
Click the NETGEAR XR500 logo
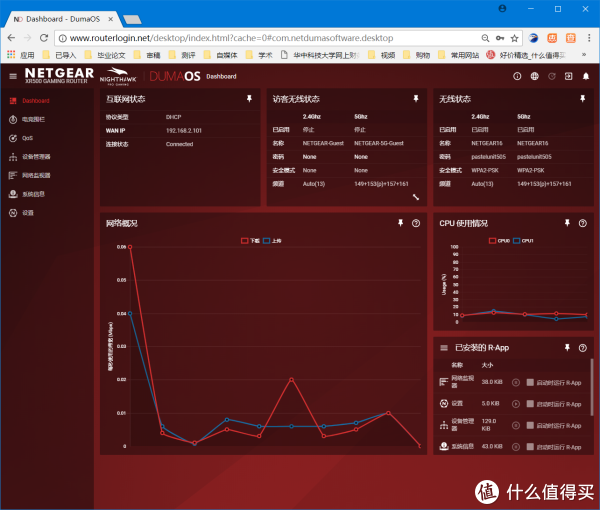coord(59,75)
